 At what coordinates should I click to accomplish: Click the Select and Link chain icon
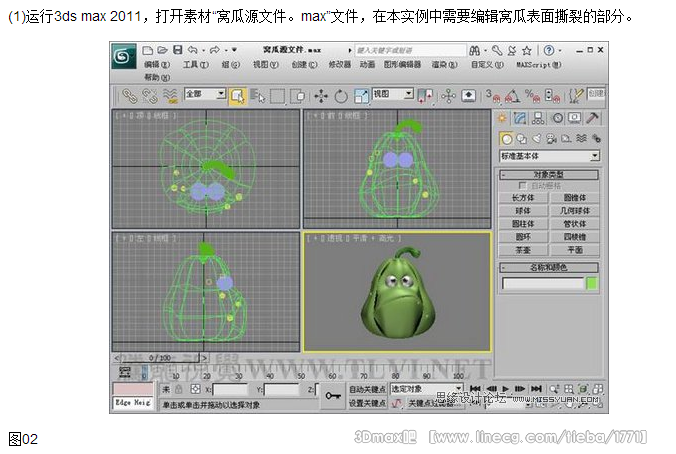pyautogui.click(x=129, y=96)
